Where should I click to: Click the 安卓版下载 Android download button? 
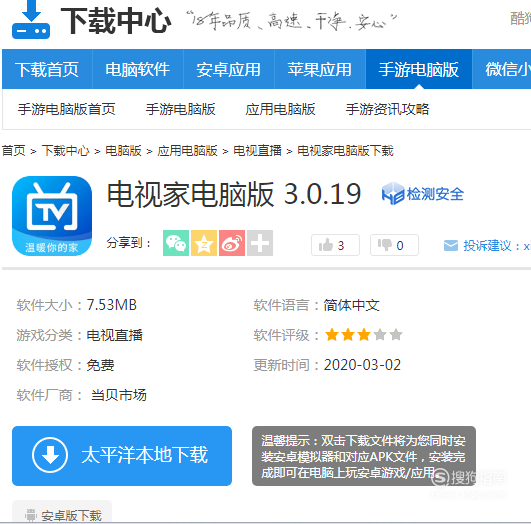[62, 512]
